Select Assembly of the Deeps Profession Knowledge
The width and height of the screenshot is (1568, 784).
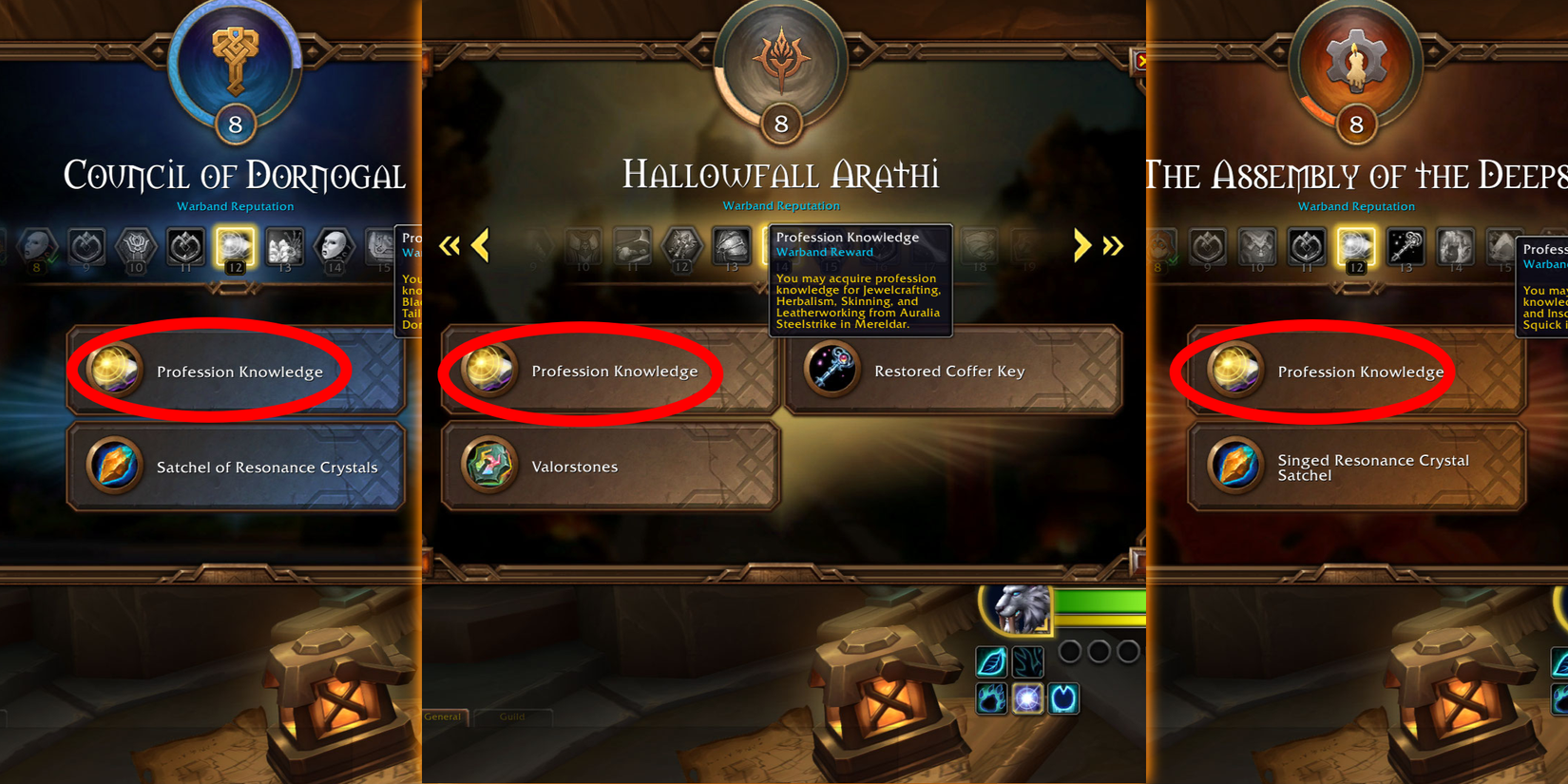[1356, 371]
